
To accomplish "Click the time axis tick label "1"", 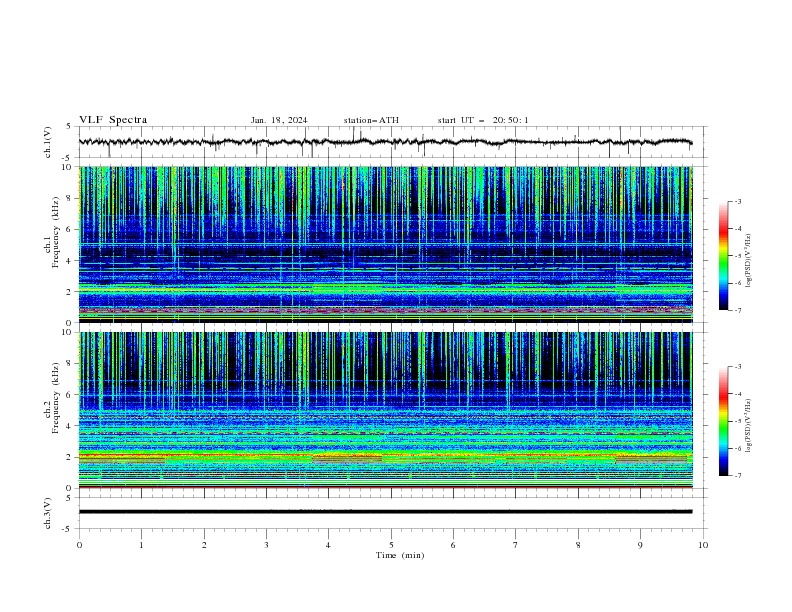I will tap(141, 545).
